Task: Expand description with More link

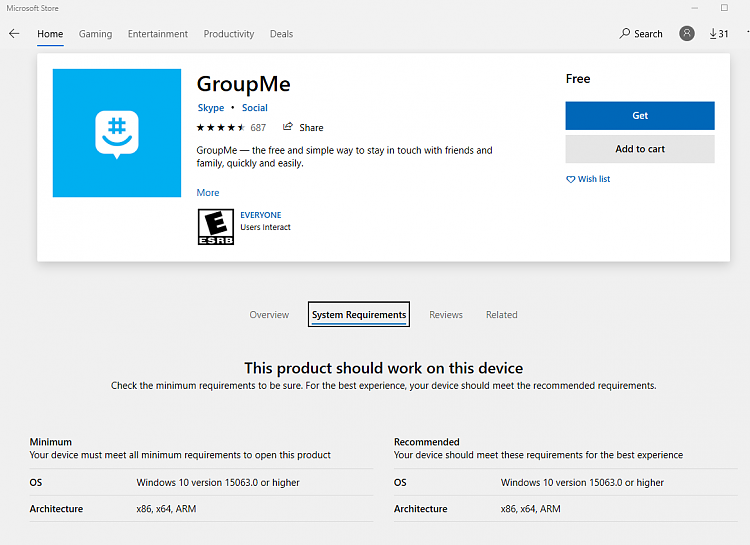Action: click(208, 192)
